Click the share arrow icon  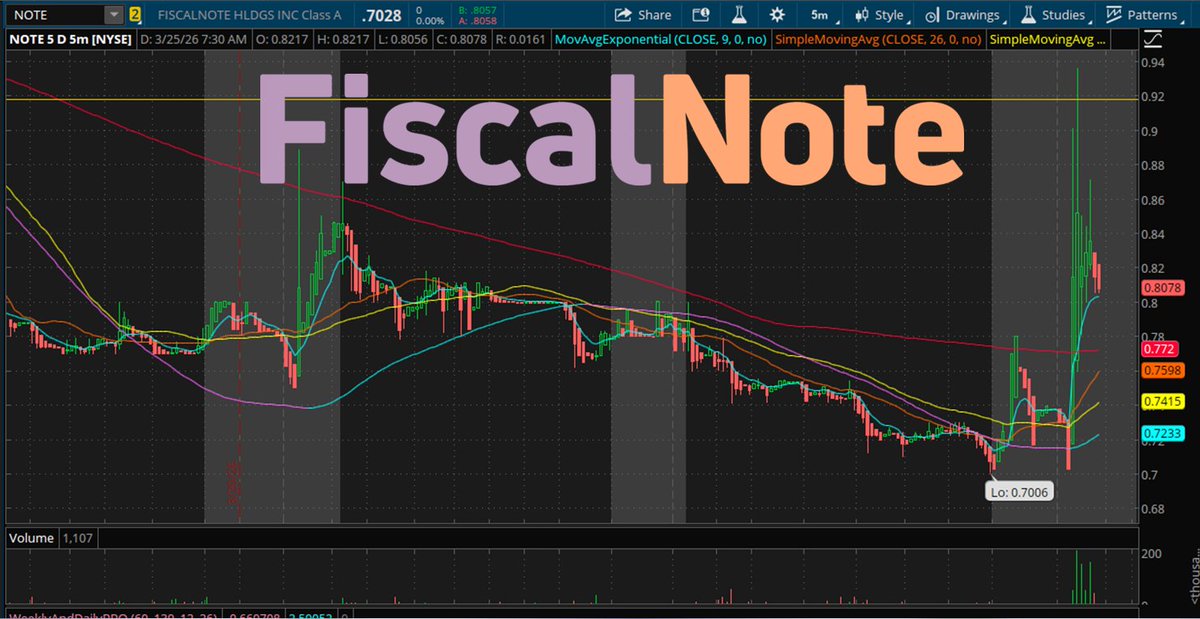point(623,15)
